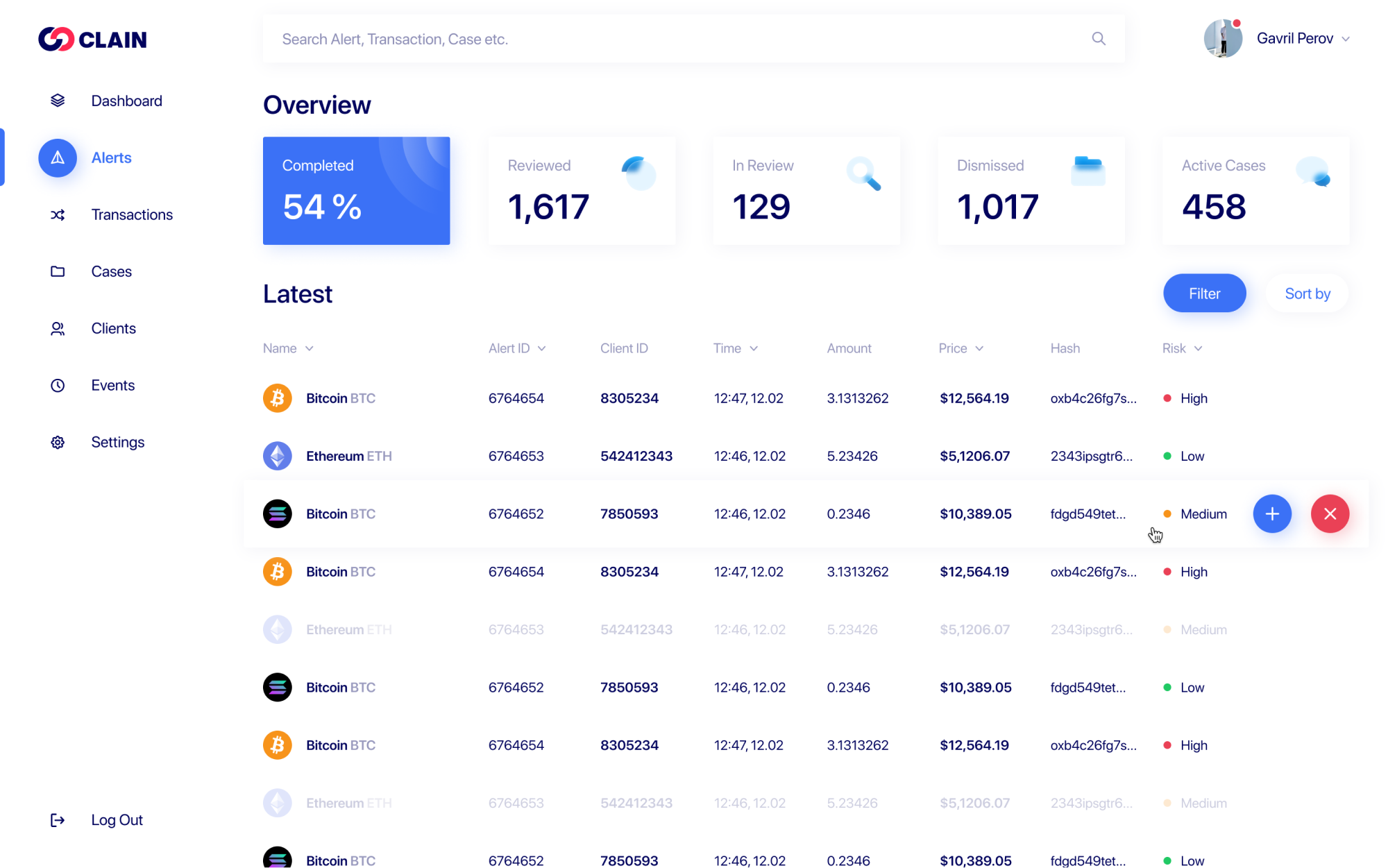Select the Completed 54% overview card

[356, 191]
